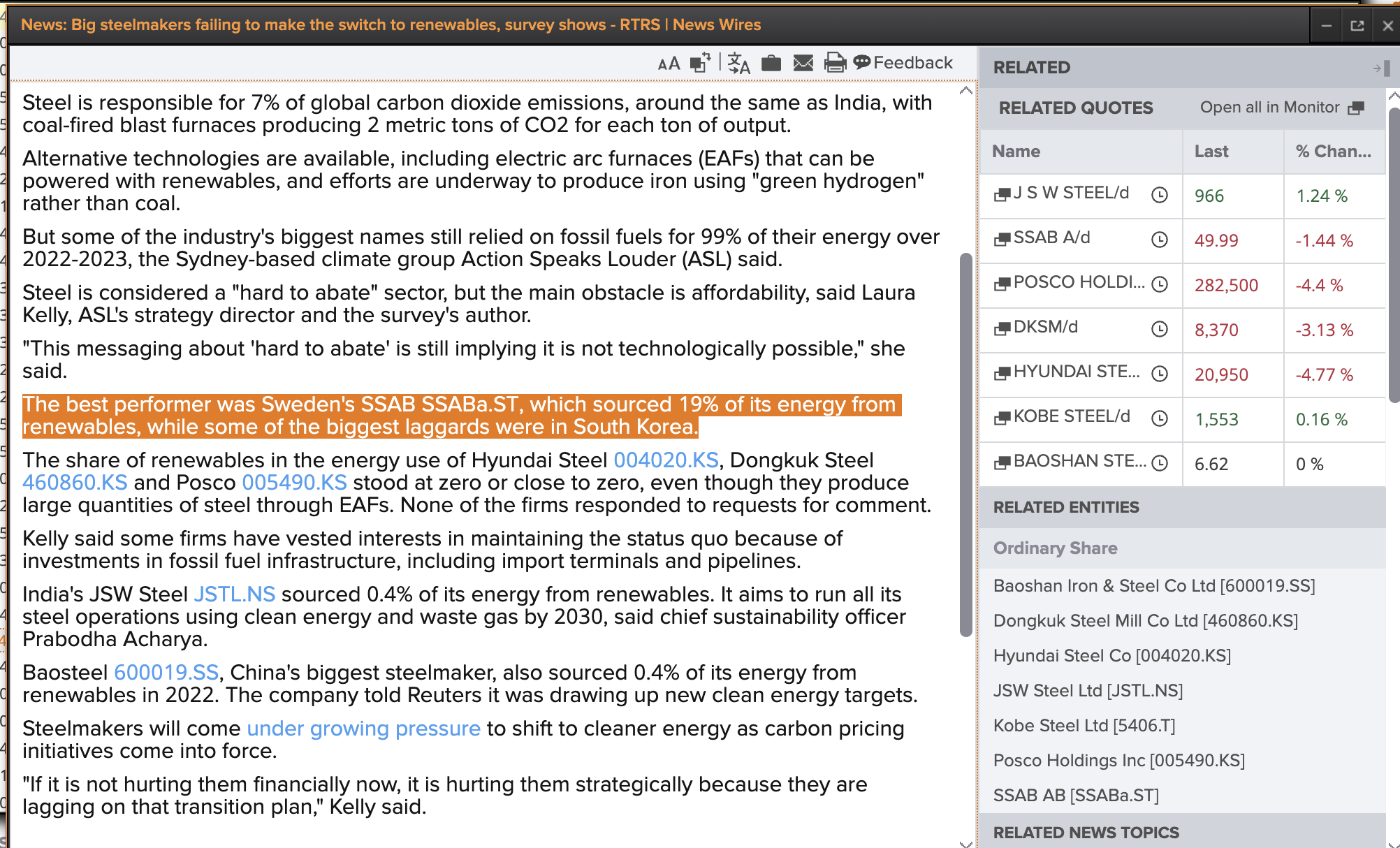This screenshot has width=1400, height=848.
Task: Click clock icon on POSCO HOLDI... row
Action: 1160,284
